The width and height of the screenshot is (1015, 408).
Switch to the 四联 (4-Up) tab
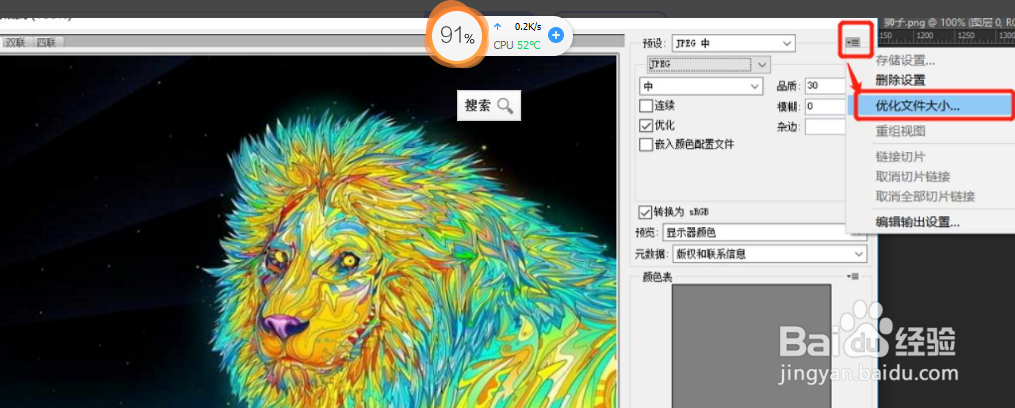pyautogui.click(x=46, y=43)
